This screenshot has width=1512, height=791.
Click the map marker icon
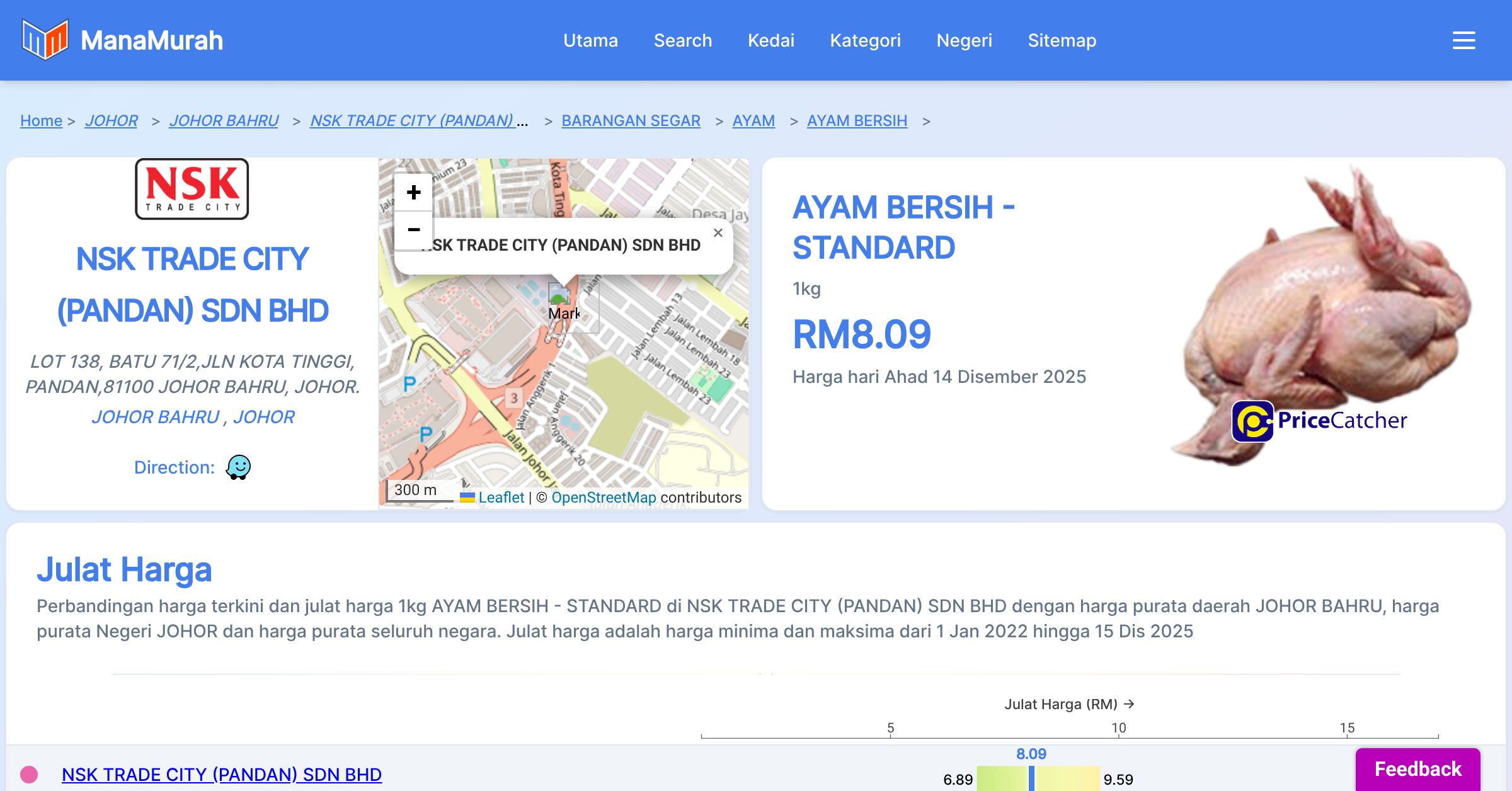click(559, 295)
